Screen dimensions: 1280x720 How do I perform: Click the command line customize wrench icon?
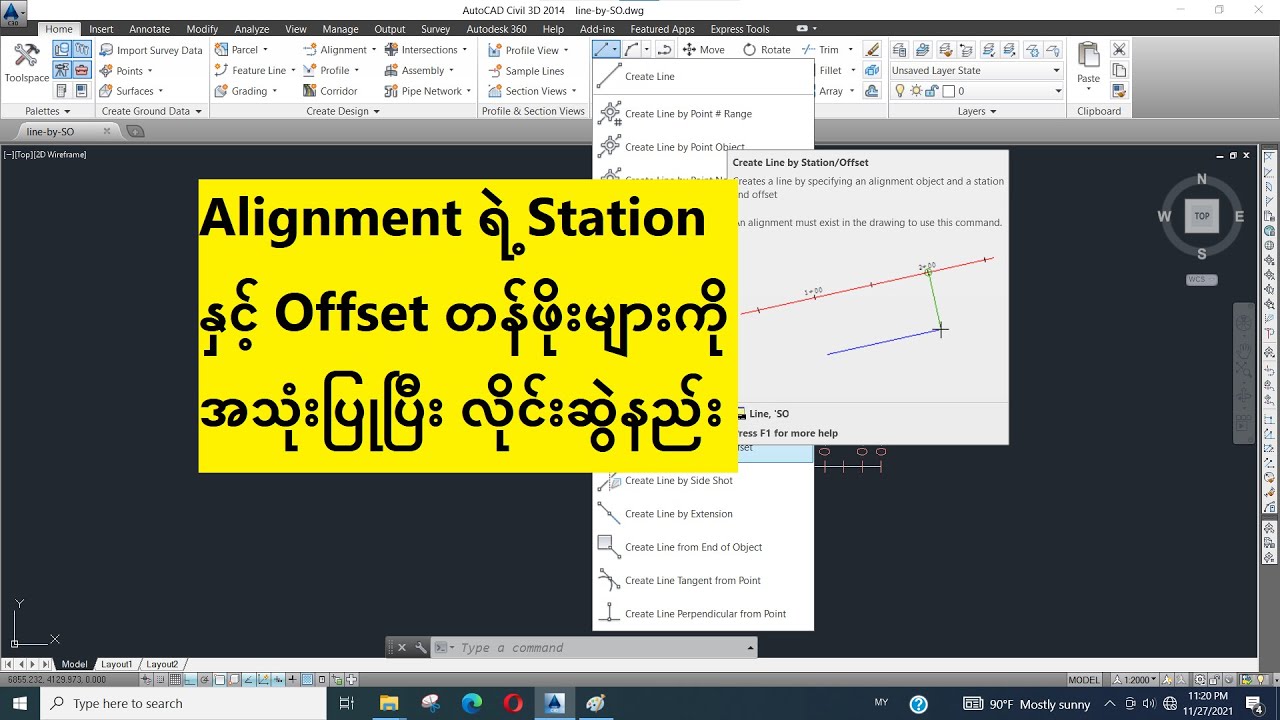tap(422, 648)
